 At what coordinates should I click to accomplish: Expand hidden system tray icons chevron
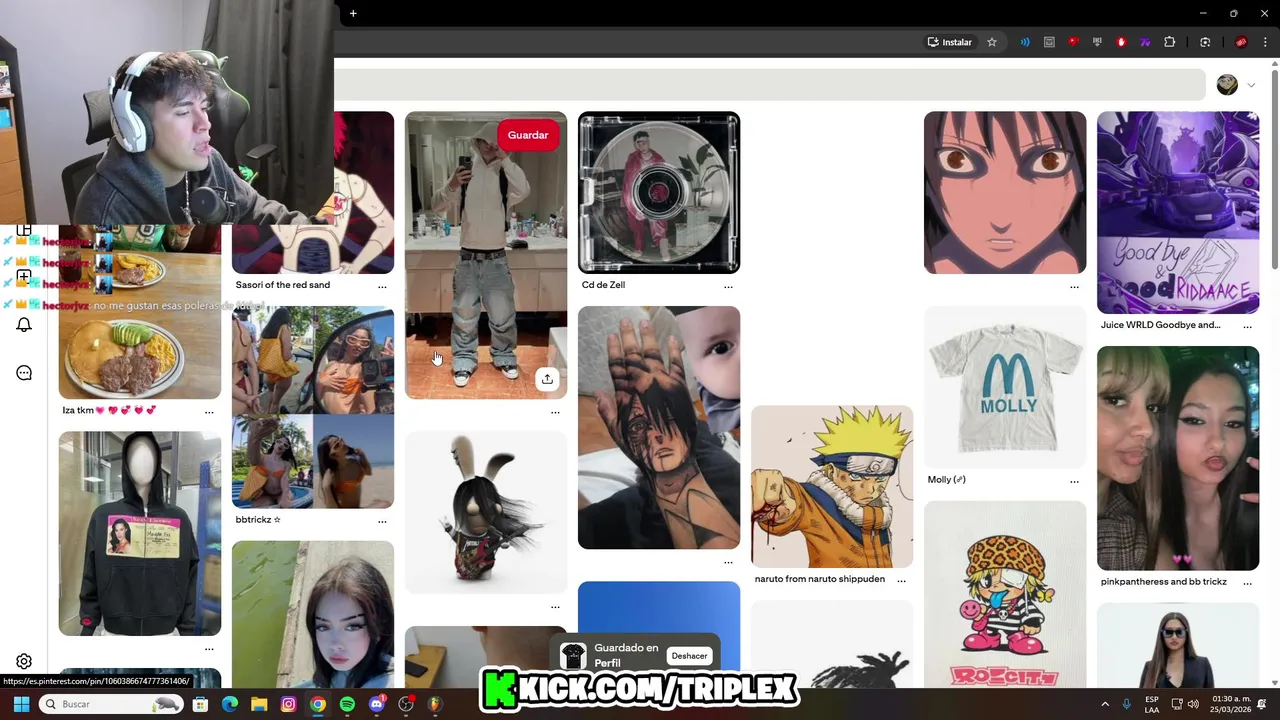point(1105,704)
